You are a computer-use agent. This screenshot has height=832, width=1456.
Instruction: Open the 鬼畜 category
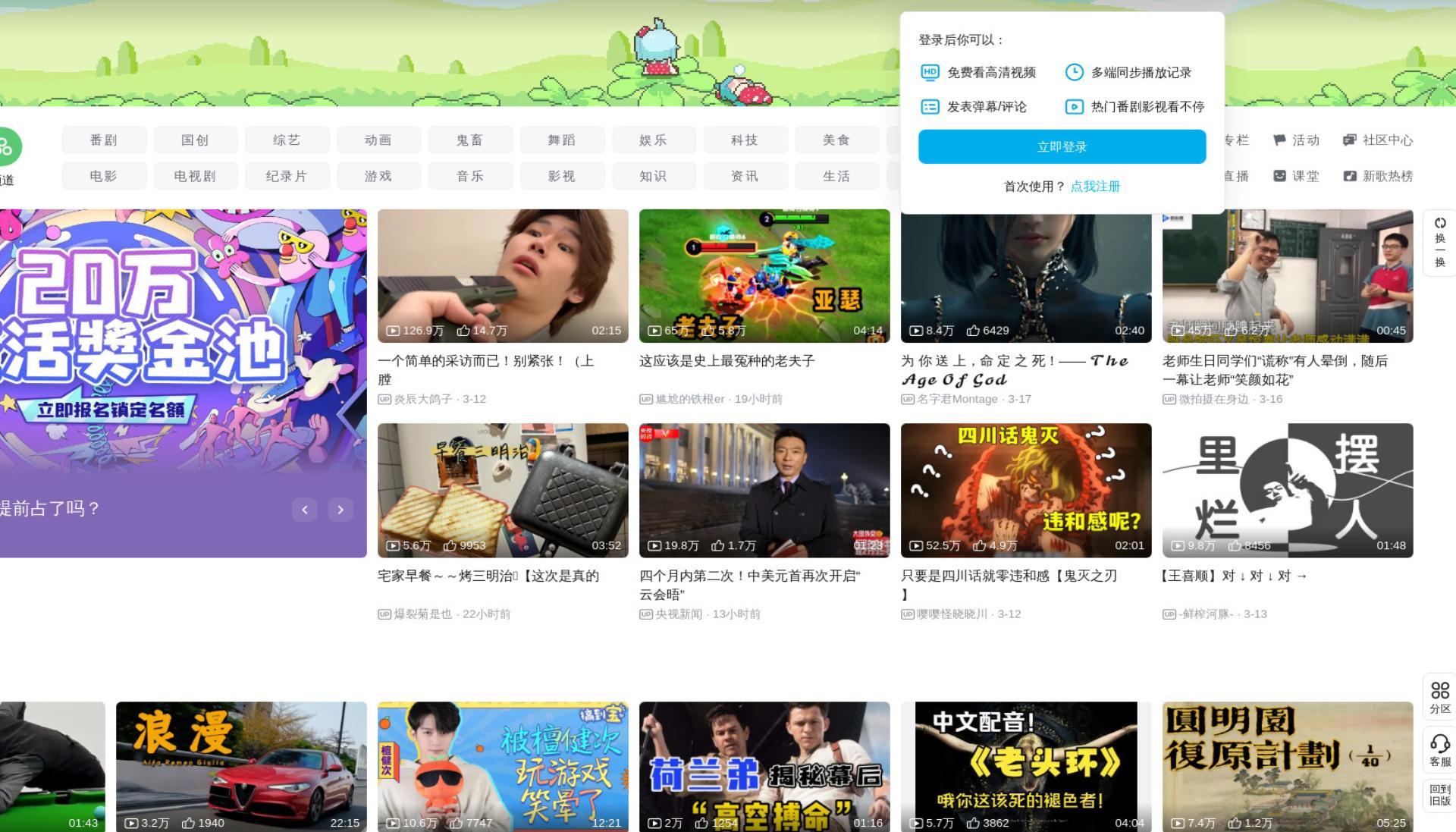pos(471,140)
